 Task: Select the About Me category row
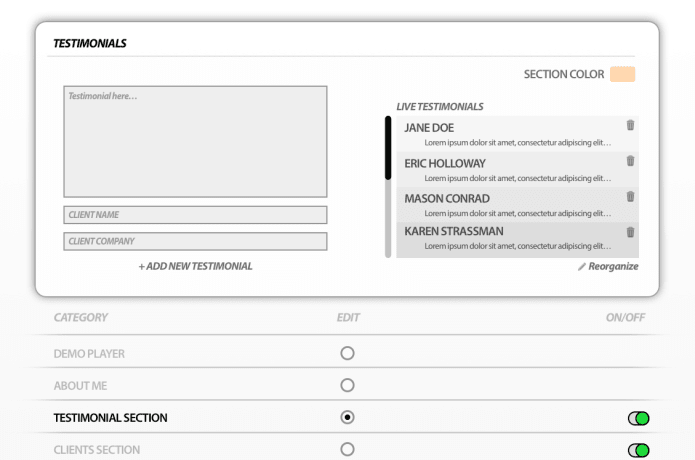[80, 386]
